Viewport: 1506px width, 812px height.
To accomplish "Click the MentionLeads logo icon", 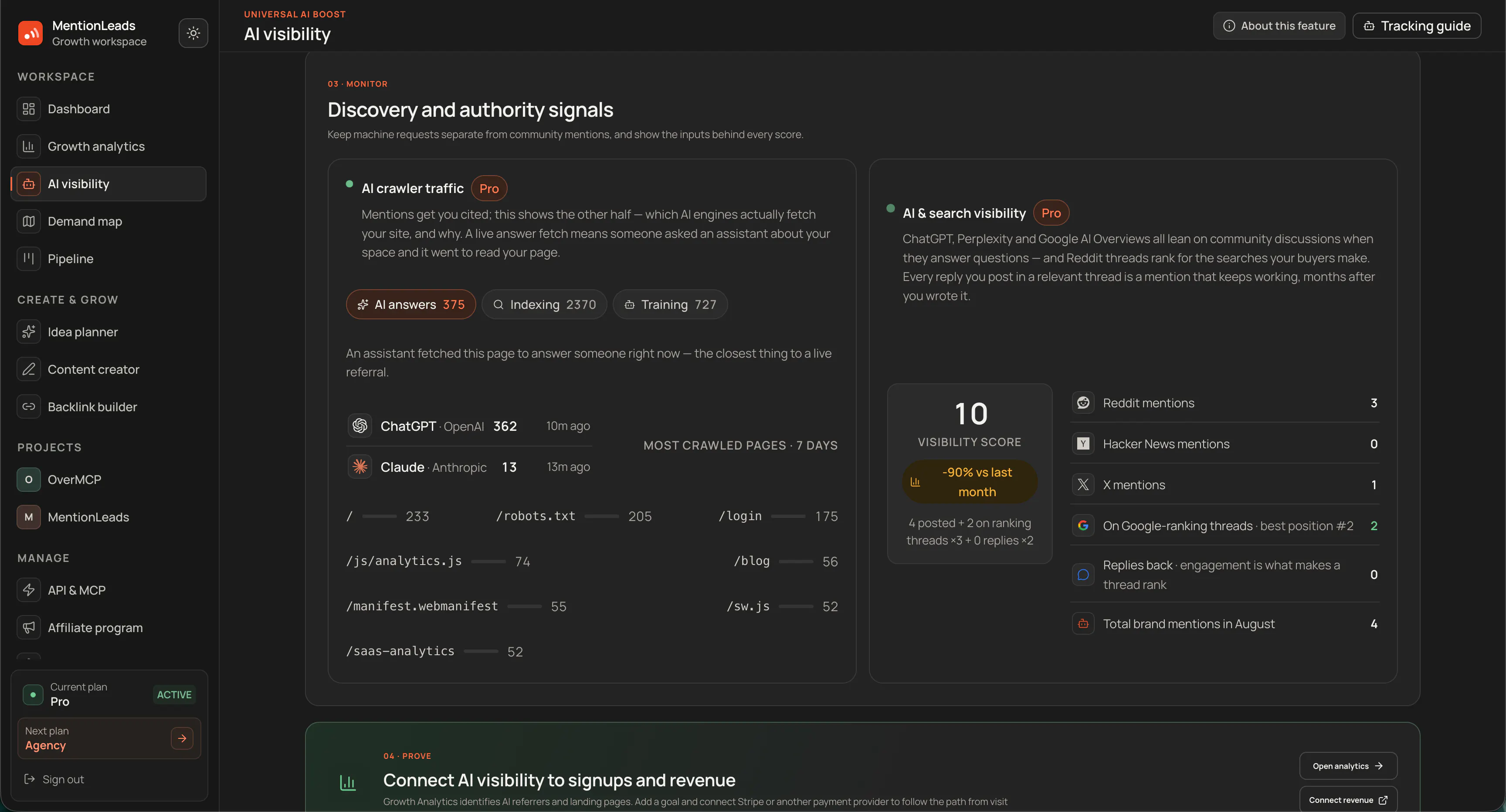I will pos(31,33).
